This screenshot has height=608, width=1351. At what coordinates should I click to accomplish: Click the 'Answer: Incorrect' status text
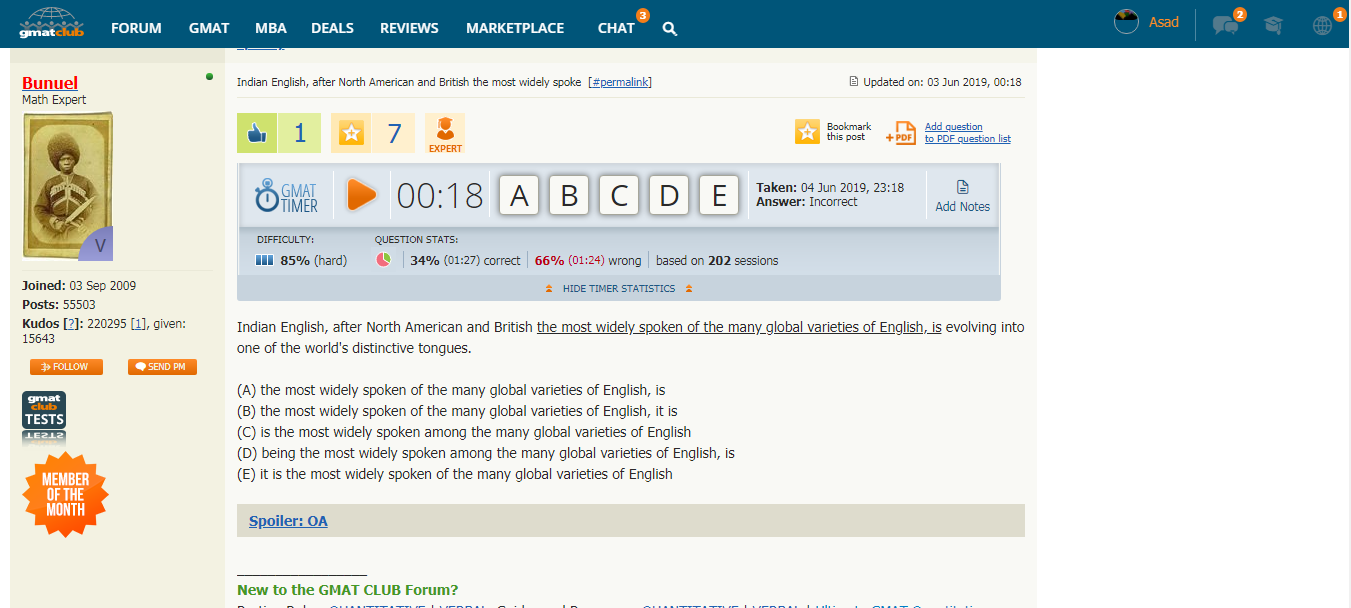tap(807, 202)
